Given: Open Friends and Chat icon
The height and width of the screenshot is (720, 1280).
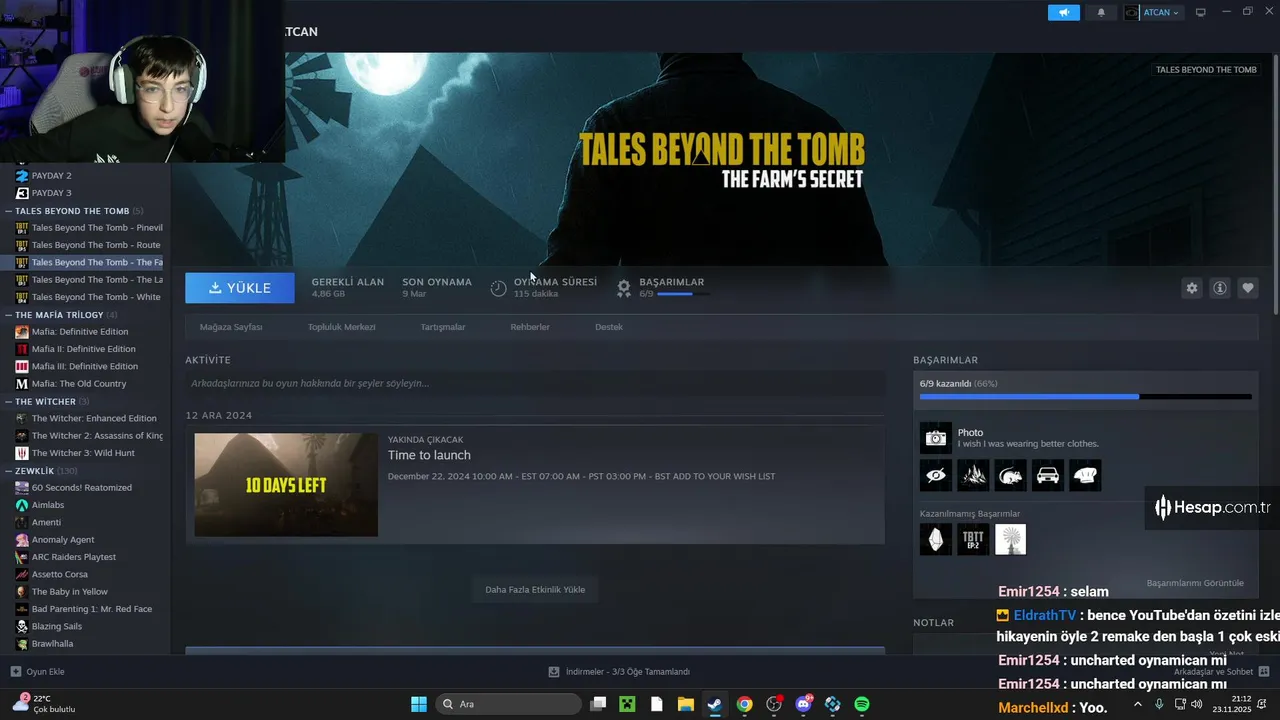Looking at the screenshot, I should click(1264, 672).
